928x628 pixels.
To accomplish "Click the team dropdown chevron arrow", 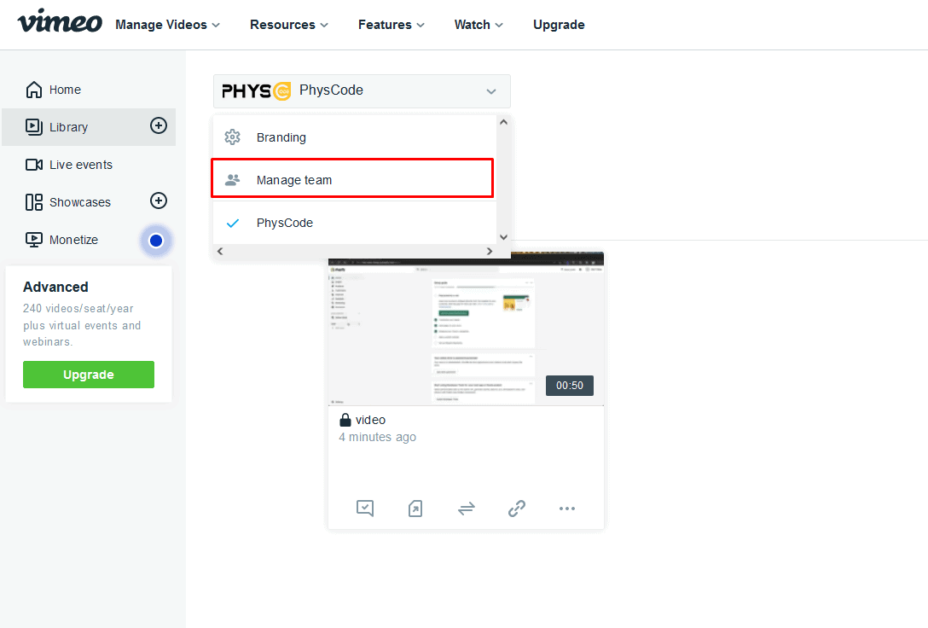I will (491, 91).
